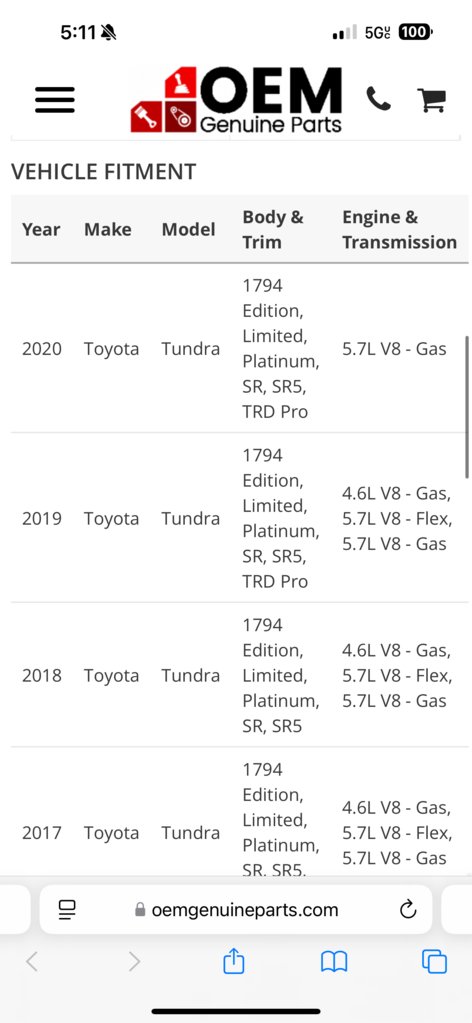Image resolution: width=472 pixels, height=1023 pixels.
Task: Open the hamburger menu
Action: click(x=54, y=100)
